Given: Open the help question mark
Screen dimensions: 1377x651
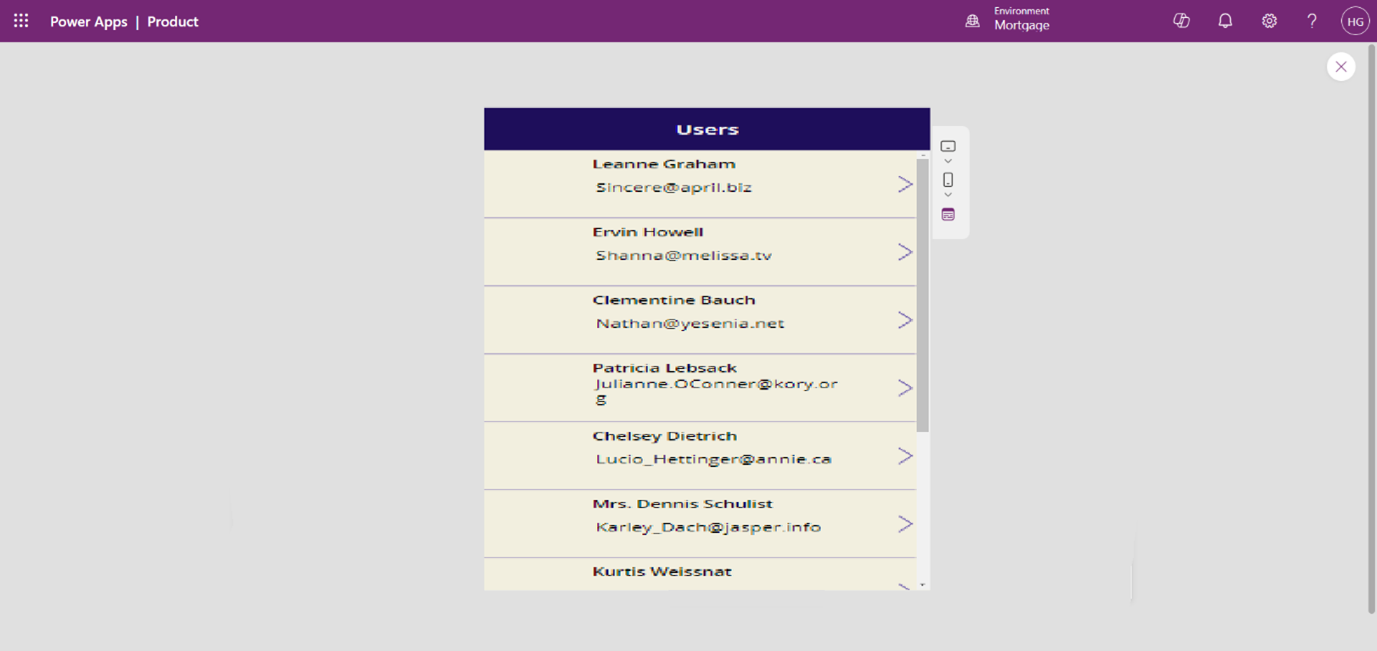Looking at the screenshot, I should [x=1312, y=21].
